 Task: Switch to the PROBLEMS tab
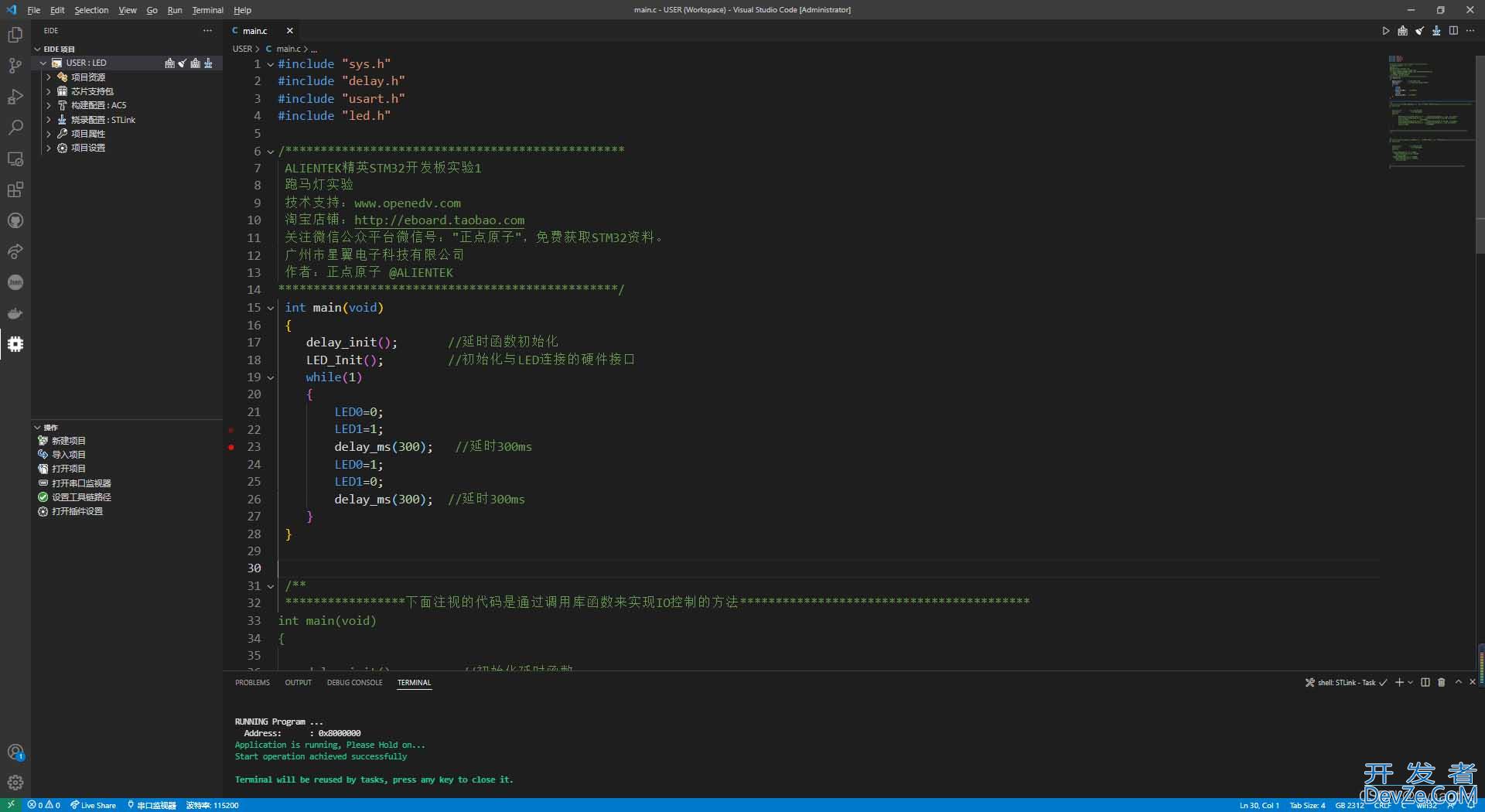[x=252, y=683]
